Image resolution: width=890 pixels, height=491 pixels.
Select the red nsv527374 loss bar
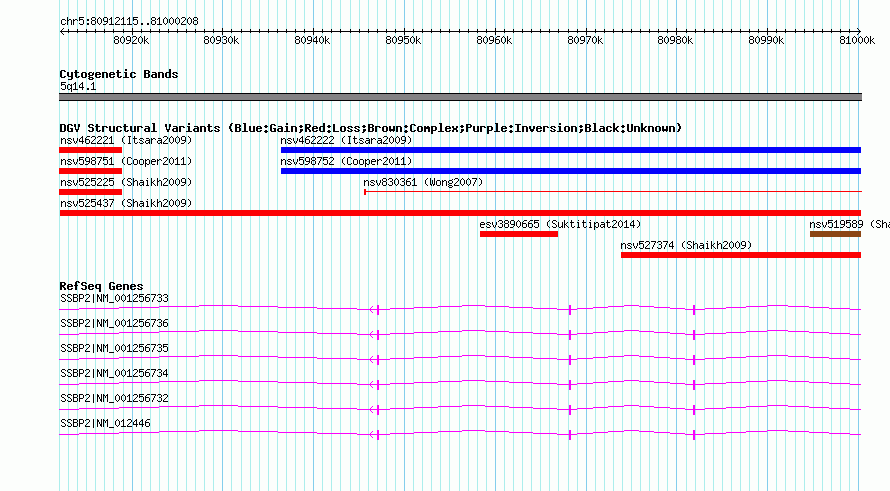pyautogui.click(x=741, y=255)
